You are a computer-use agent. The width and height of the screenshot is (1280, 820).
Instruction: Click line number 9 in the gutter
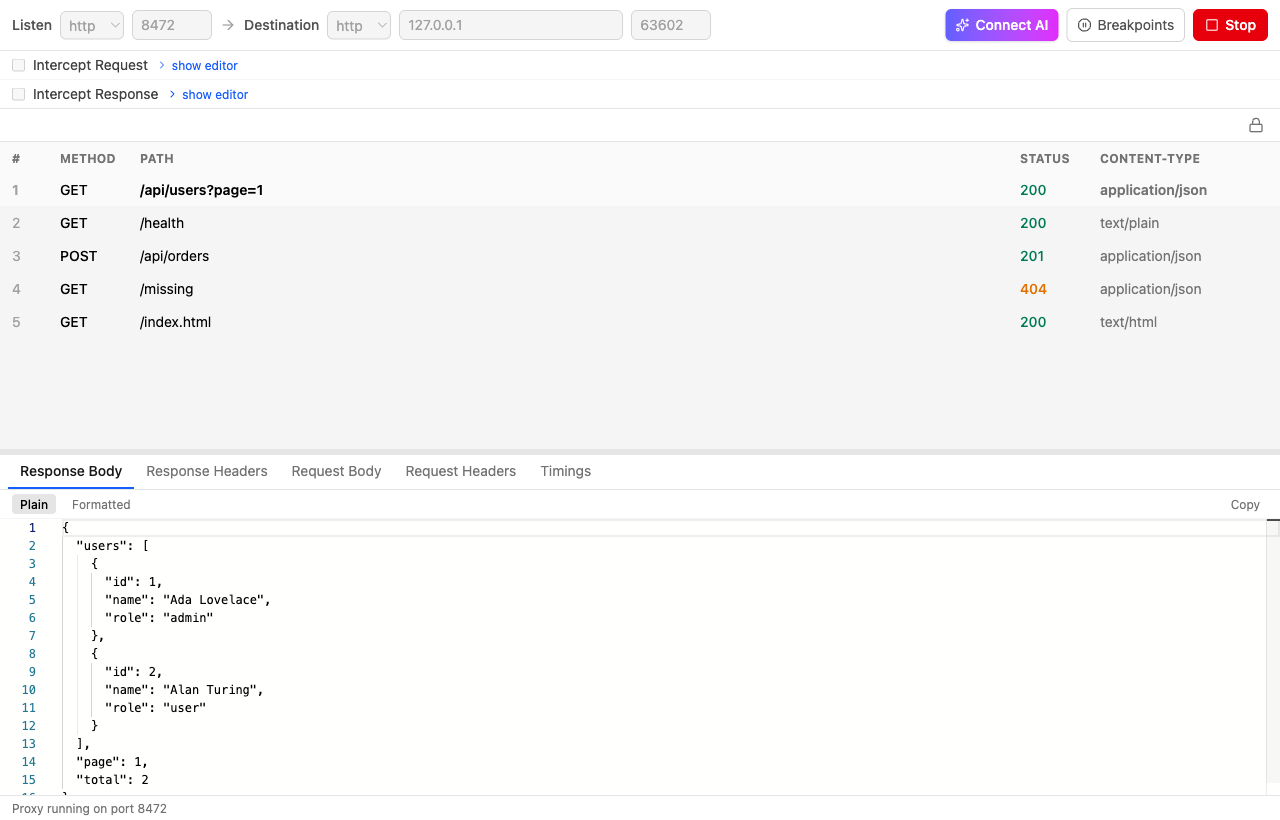click(32, 672)
